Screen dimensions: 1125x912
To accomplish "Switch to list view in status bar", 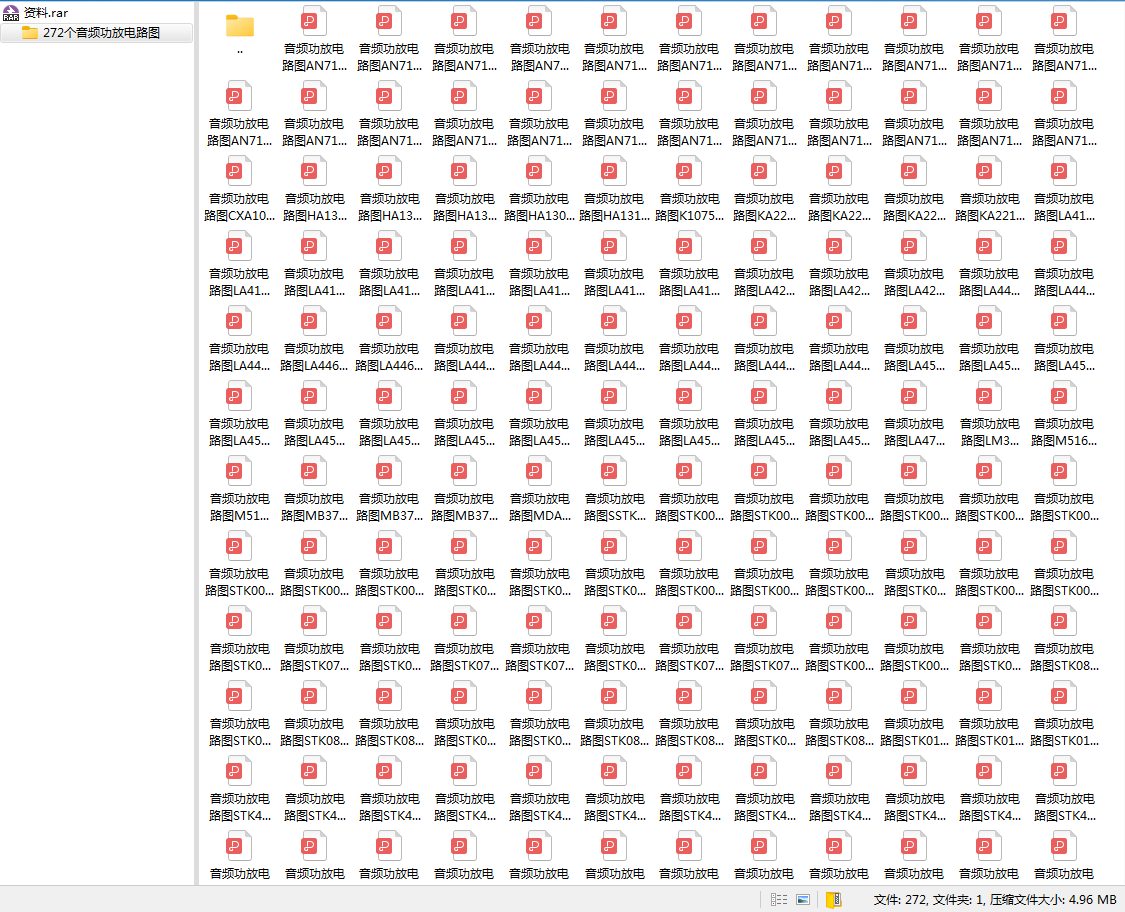I will coord(778,899).
